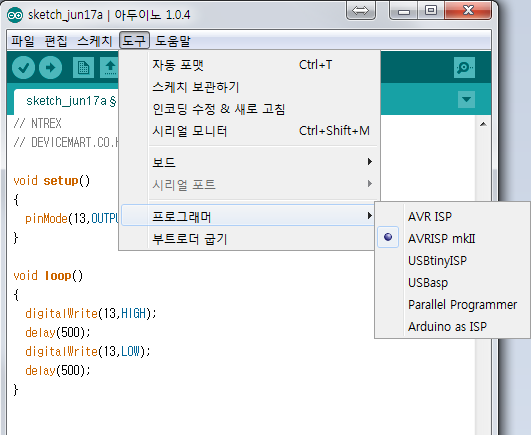Click the double-arrow button in title bar

click(360, 10)
